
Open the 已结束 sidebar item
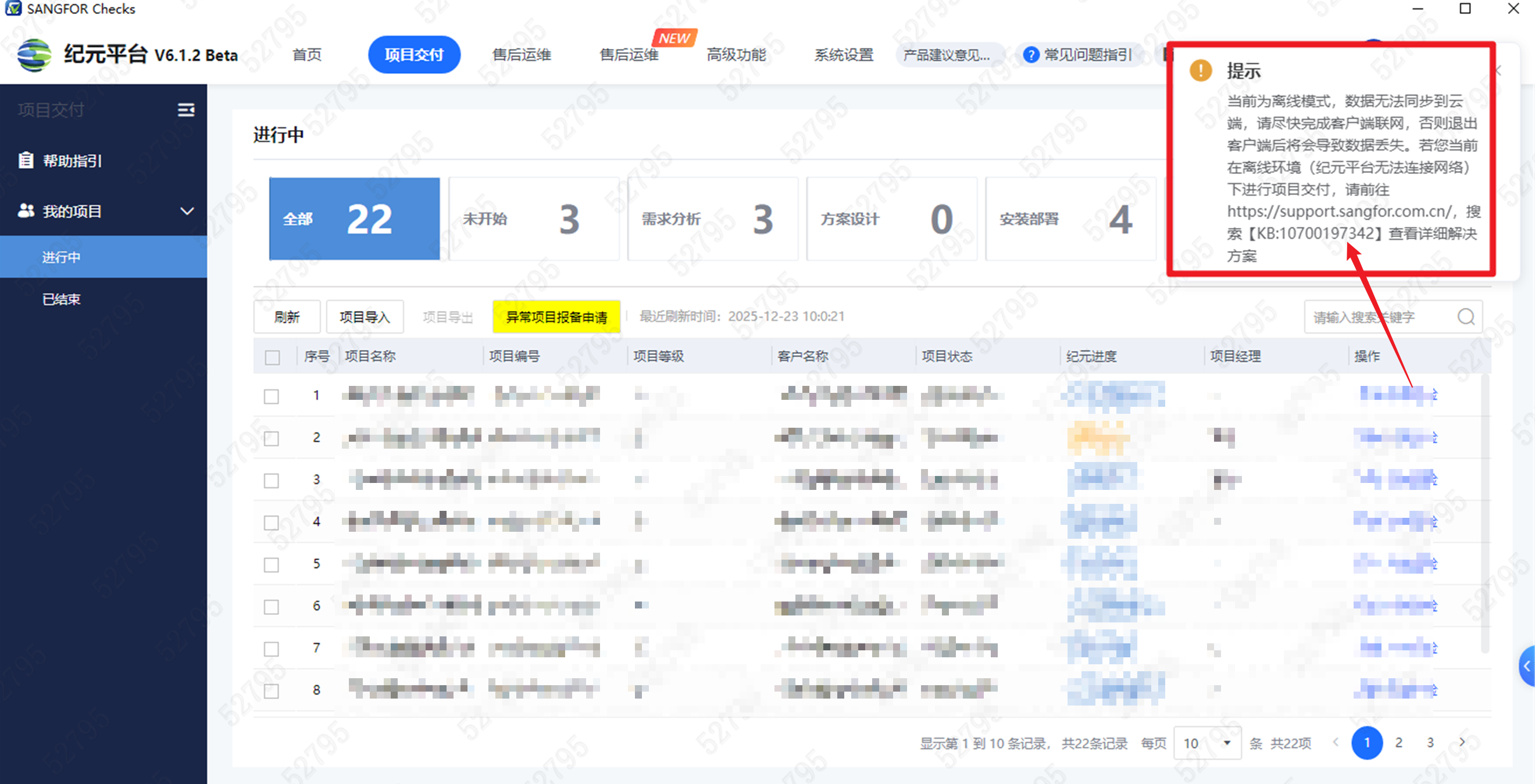click(62, 299)
